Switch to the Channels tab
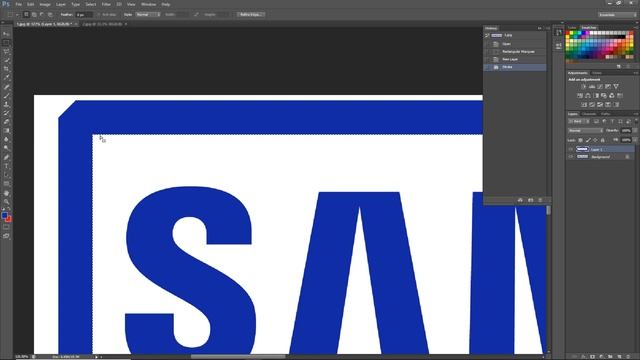Image resolution: width=640 pixels, height=360 pixels. (589, 114)
